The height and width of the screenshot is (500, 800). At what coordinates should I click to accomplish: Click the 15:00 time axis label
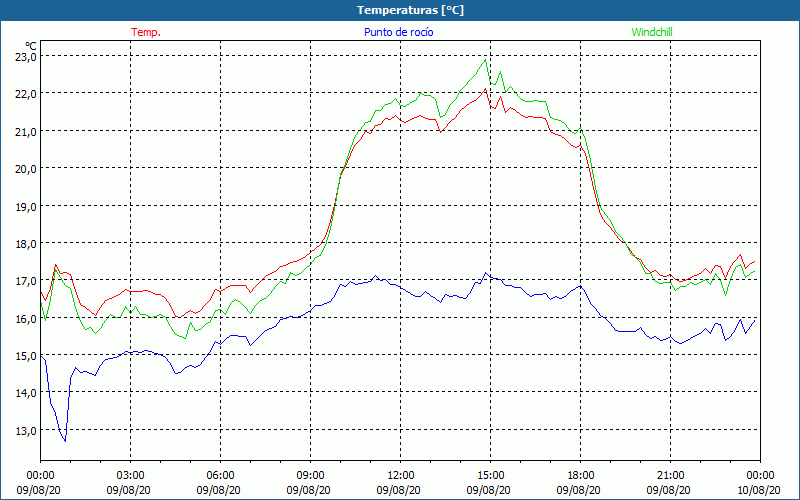click(x=490, y=476)
